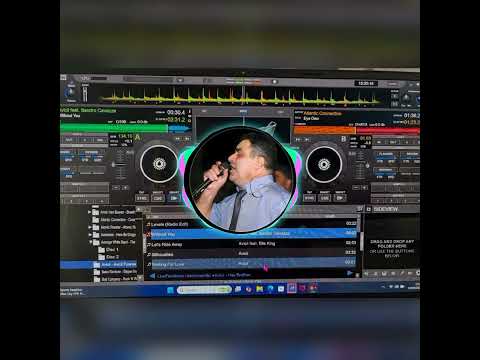Adjust the Deck B pitch slider
480x360 pixels.
[360, 166]
